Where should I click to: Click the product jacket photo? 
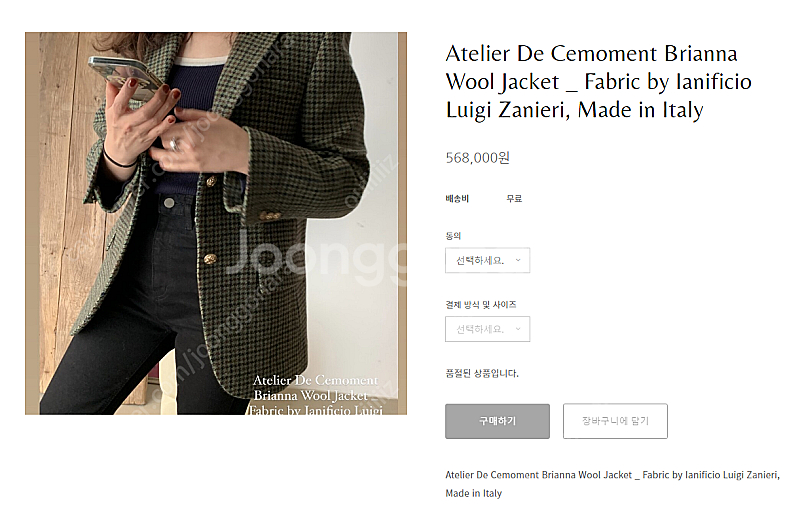pyautogui.click(x=216, y=223)
